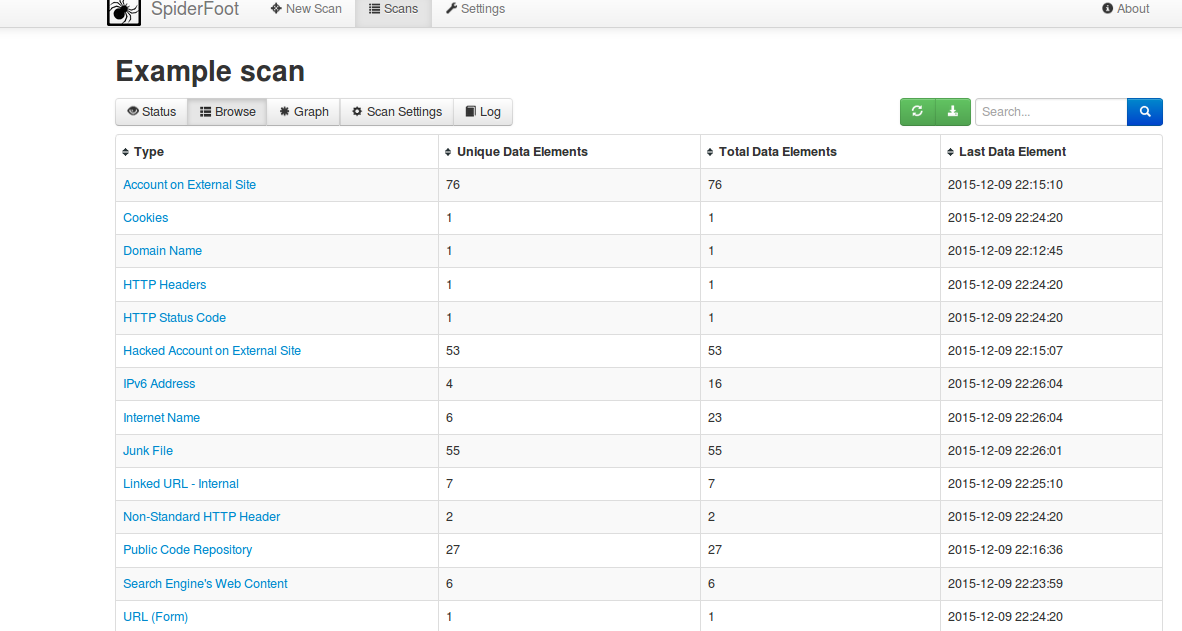This screenshot has height=631, width=1182.
Task: Click timestamp 2015-12-09 22:15:07
Action: [1005, 351]
